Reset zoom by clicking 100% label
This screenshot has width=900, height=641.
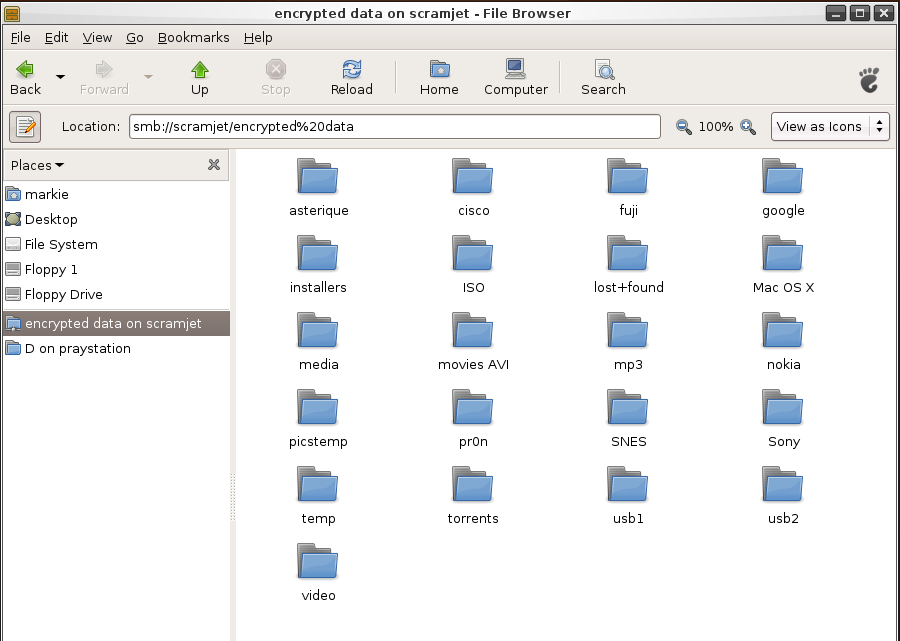pos(716,127)
